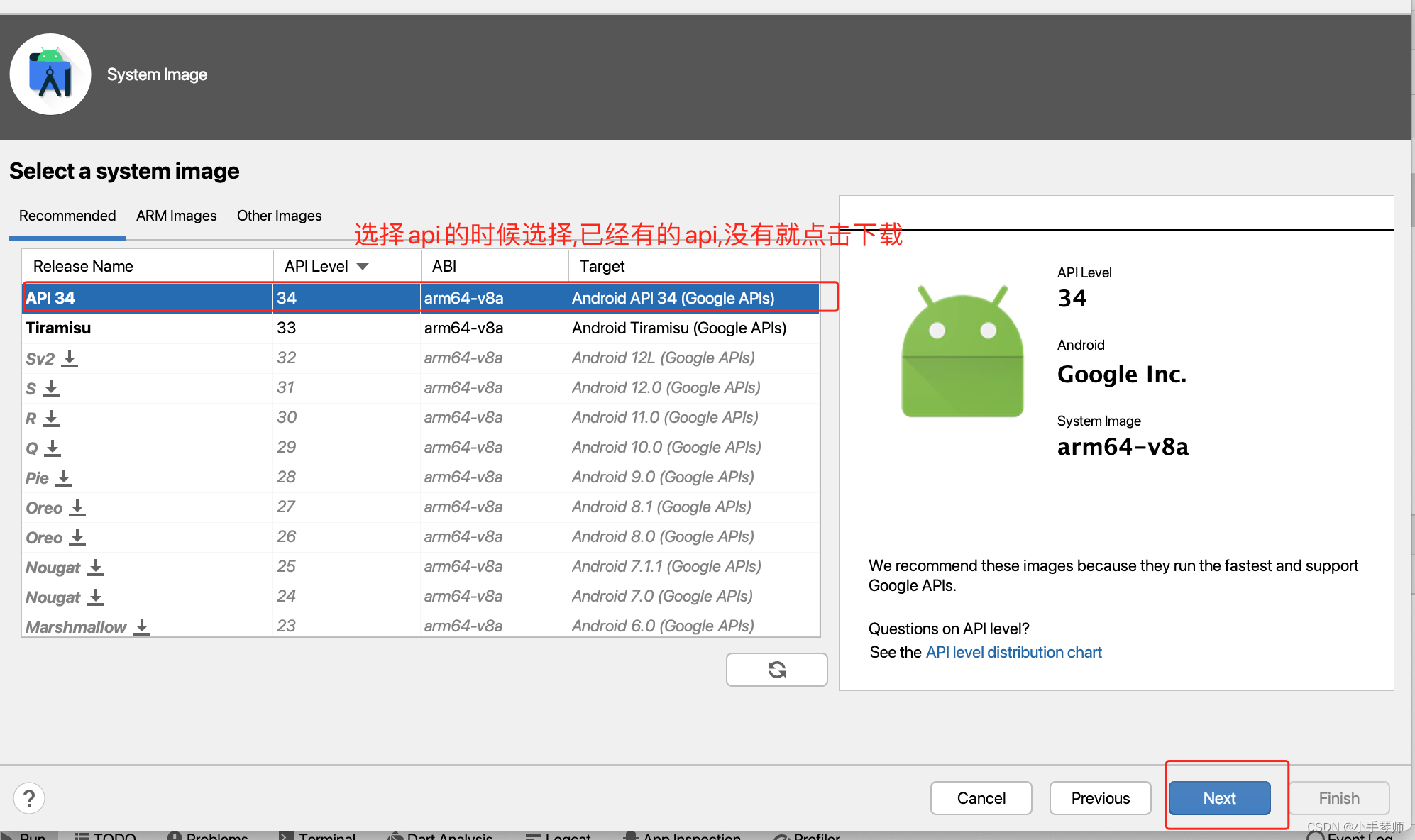1415x840 pixels.
Task: Download the Oreo API 26 image
Action: (77, 538)
